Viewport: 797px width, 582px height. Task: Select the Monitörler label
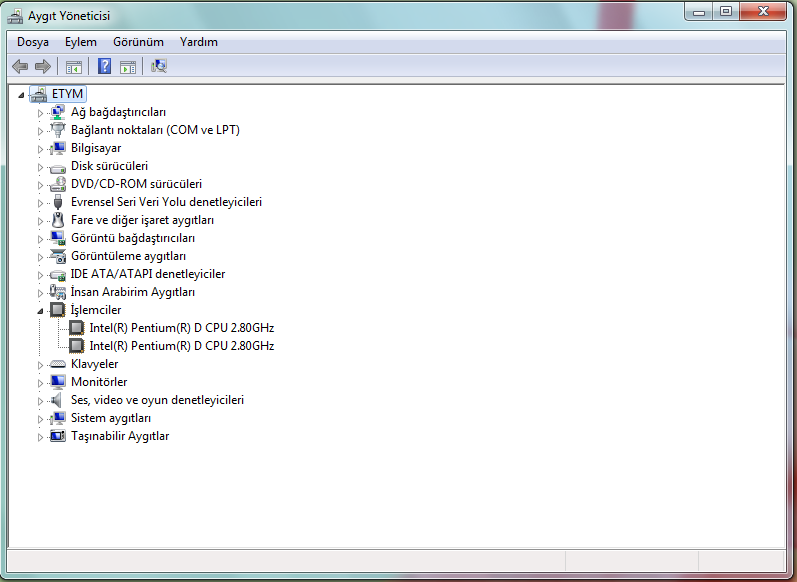pyautogui.click(x=99, y=382)
